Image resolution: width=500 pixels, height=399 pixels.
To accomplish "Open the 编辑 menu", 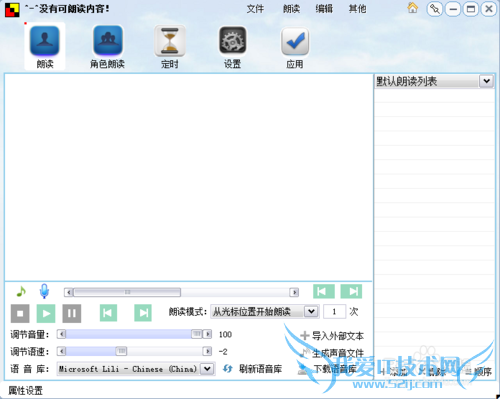I will click(x=324, y=9).
